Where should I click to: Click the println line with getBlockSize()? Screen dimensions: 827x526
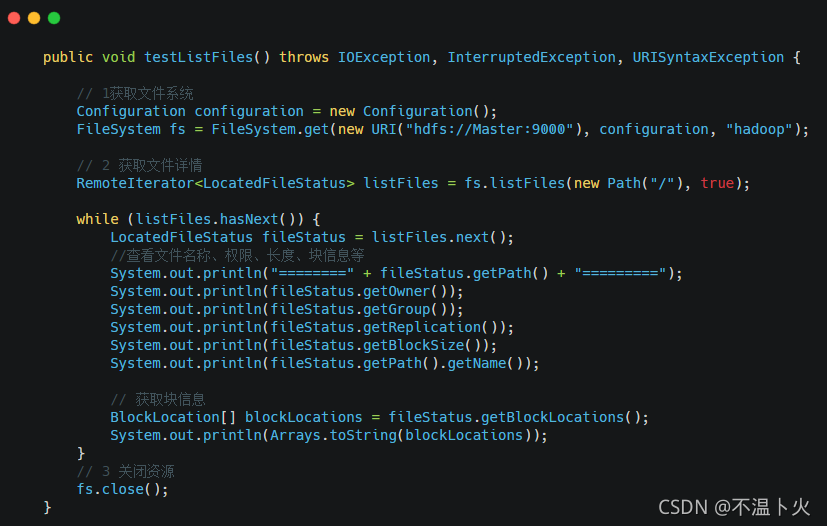click(303, 345)
